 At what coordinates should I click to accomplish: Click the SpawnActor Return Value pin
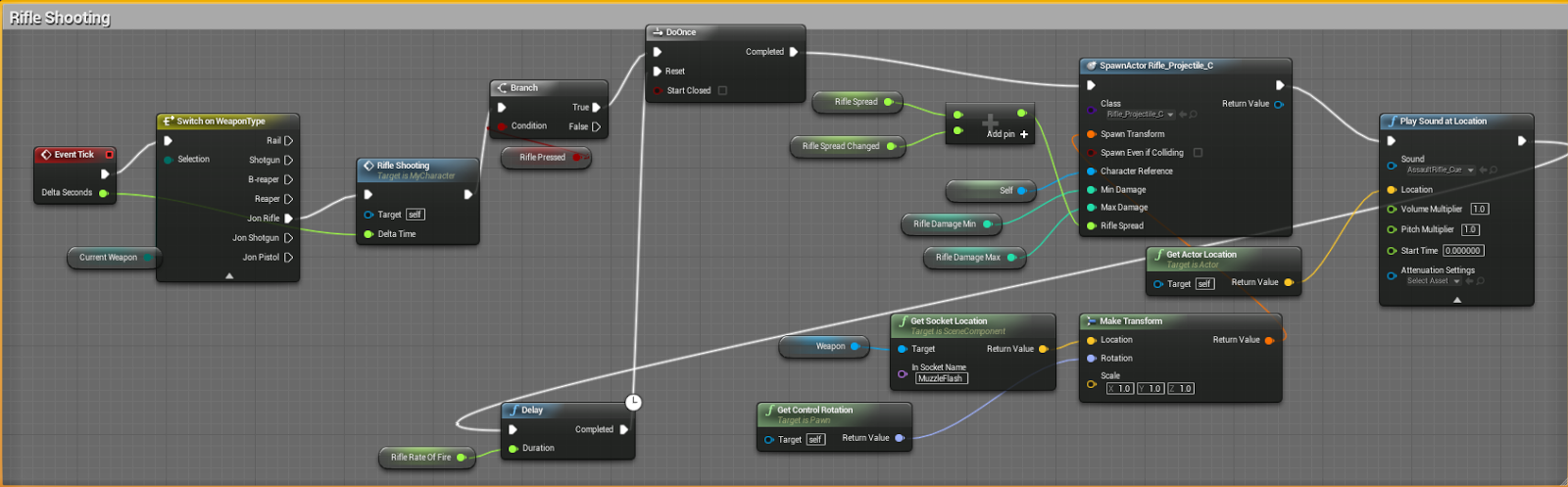point(1279,104)
